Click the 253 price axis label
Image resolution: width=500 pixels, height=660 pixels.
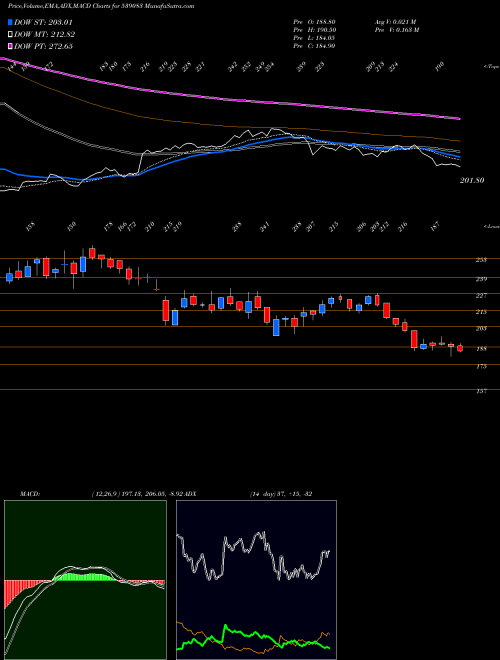pyautogui.click(x=481, y=261)
